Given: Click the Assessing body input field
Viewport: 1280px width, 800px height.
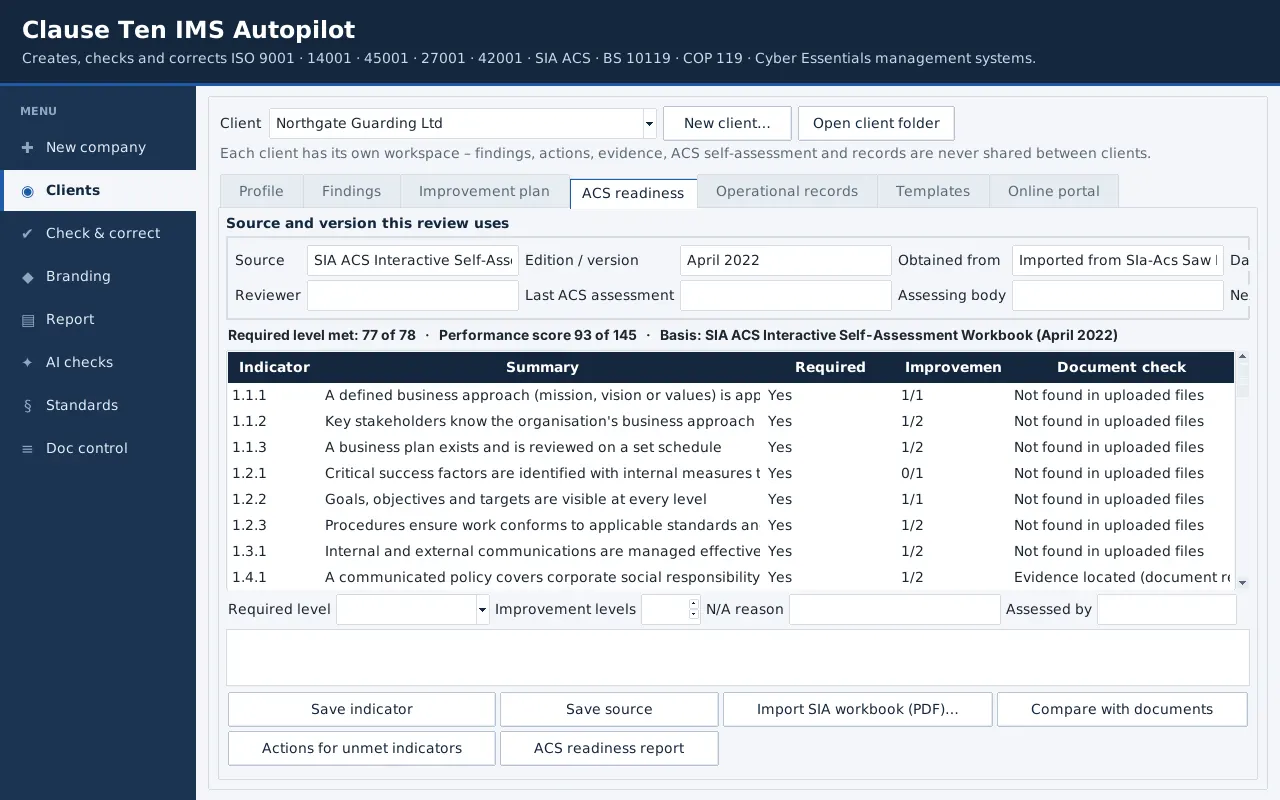Looking at the screenshot, I should (x=1118, y=295).
